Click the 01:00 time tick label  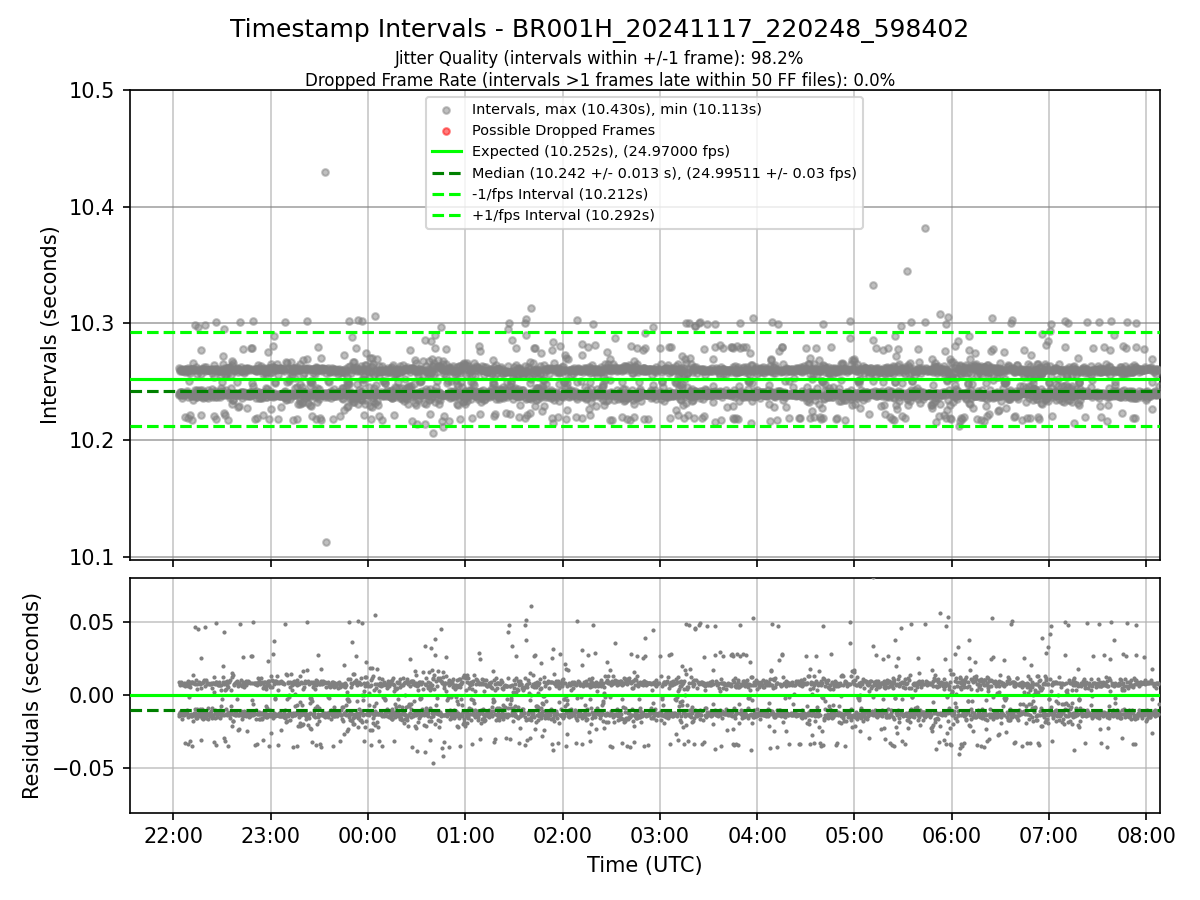pos(465,834)
